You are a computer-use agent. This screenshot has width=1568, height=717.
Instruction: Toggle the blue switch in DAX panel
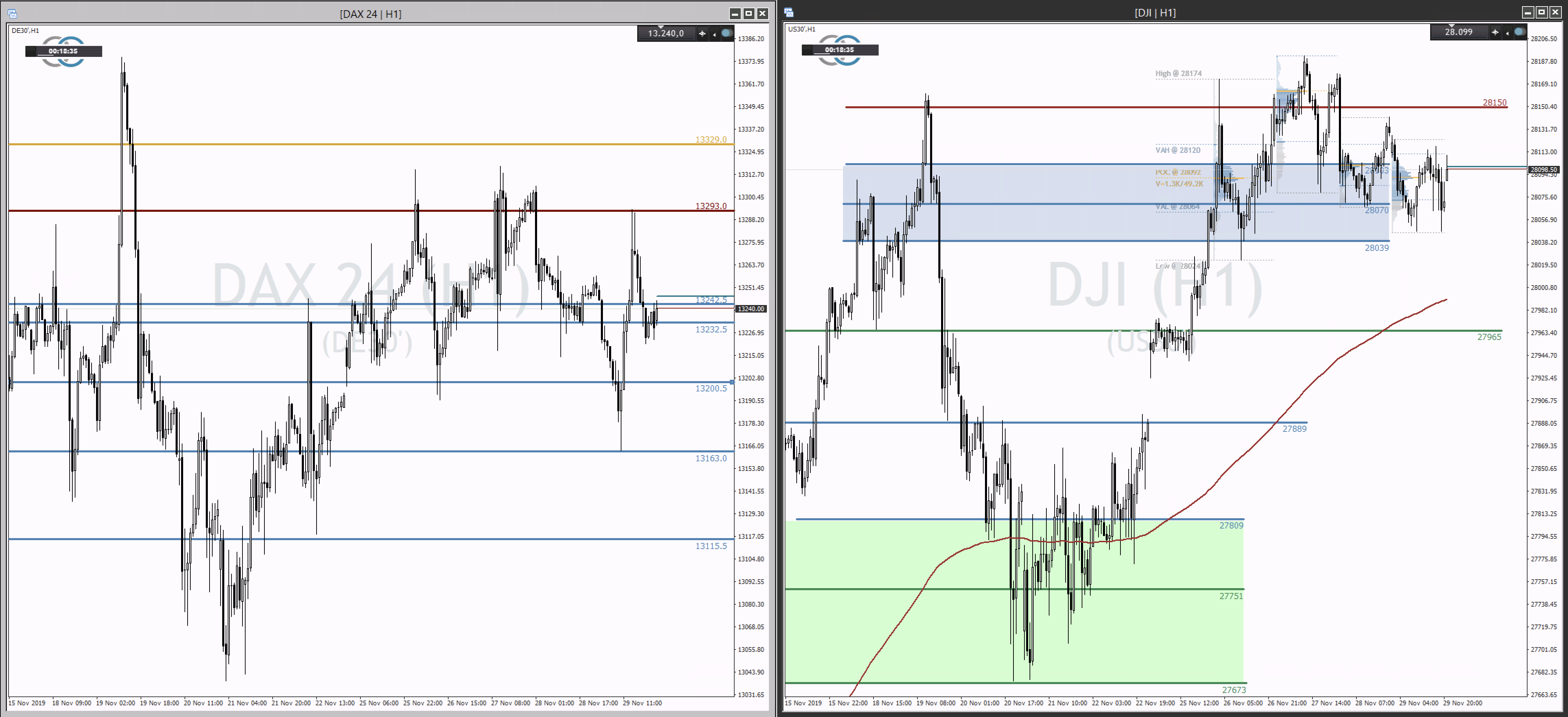point(727,34)
